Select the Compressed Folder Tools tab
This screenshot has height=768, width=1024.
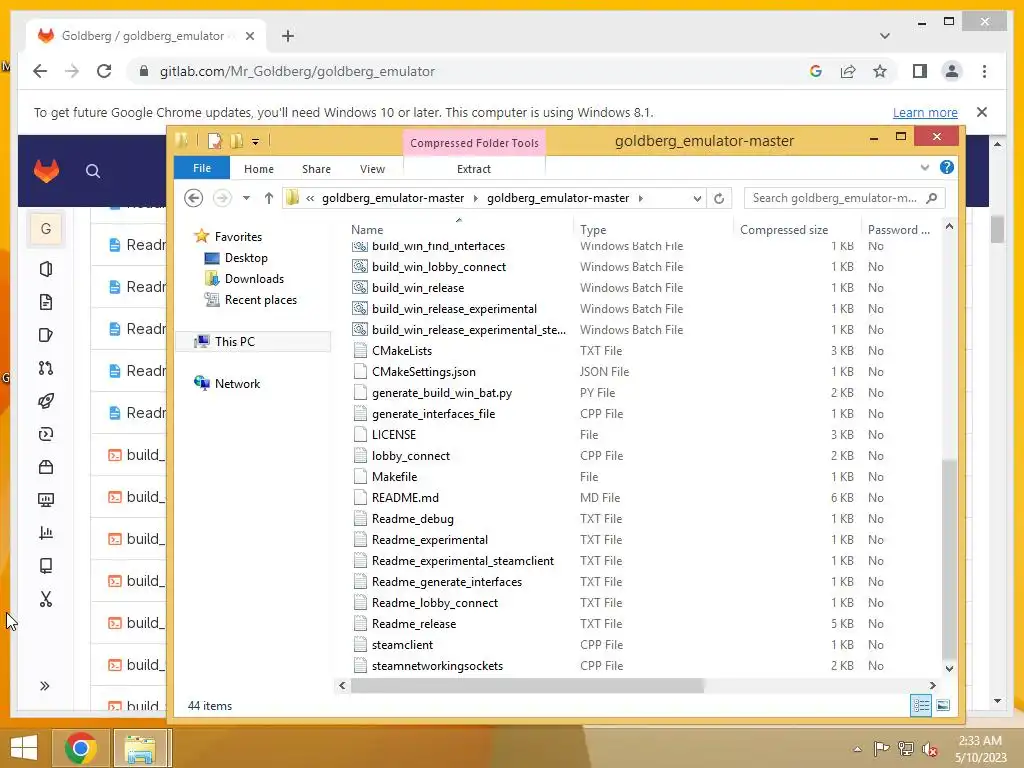(474, 143)
